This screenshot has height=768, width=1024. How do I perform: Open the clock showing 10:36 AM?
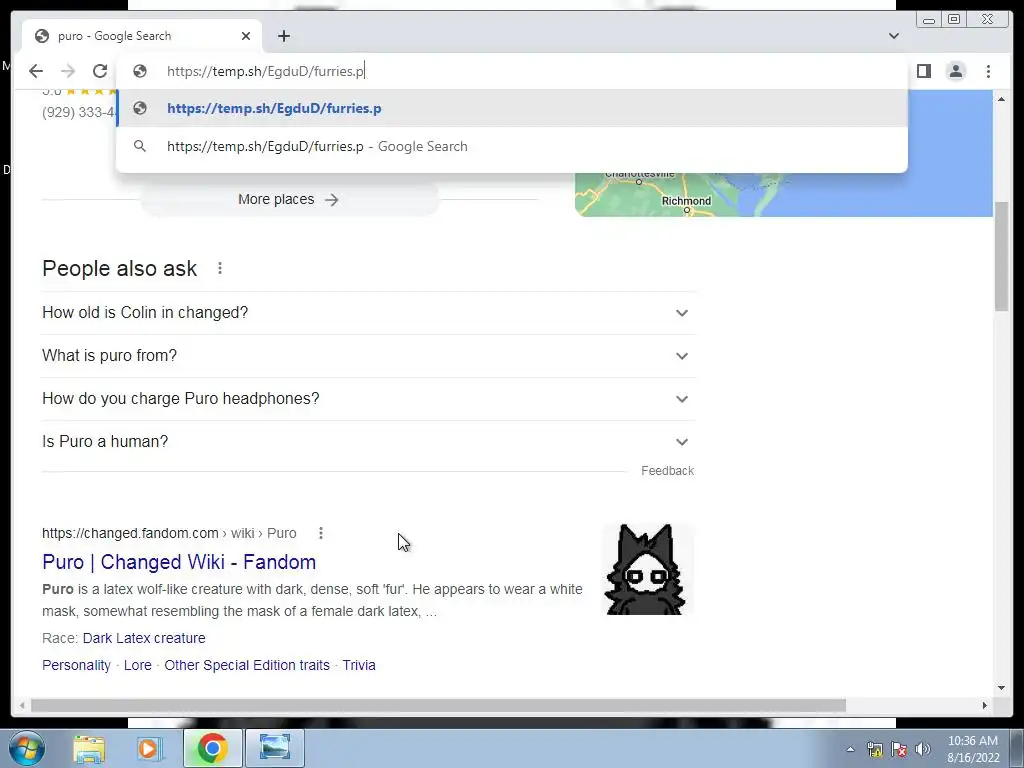point(973,749)
